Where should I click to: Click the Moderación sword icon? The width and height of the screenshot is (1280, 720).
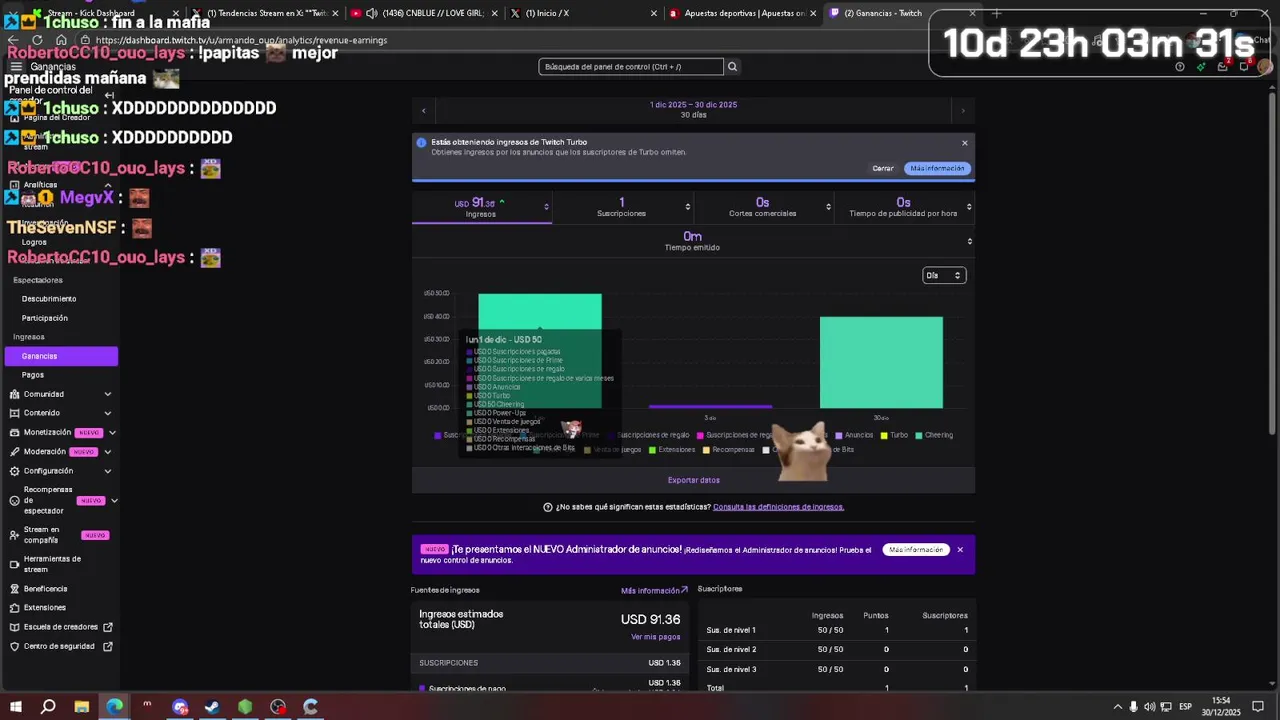(15, 452)
